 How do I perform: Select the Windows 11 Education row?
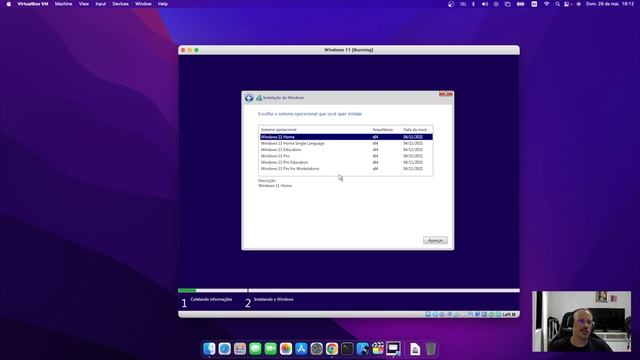coord(346,150)
